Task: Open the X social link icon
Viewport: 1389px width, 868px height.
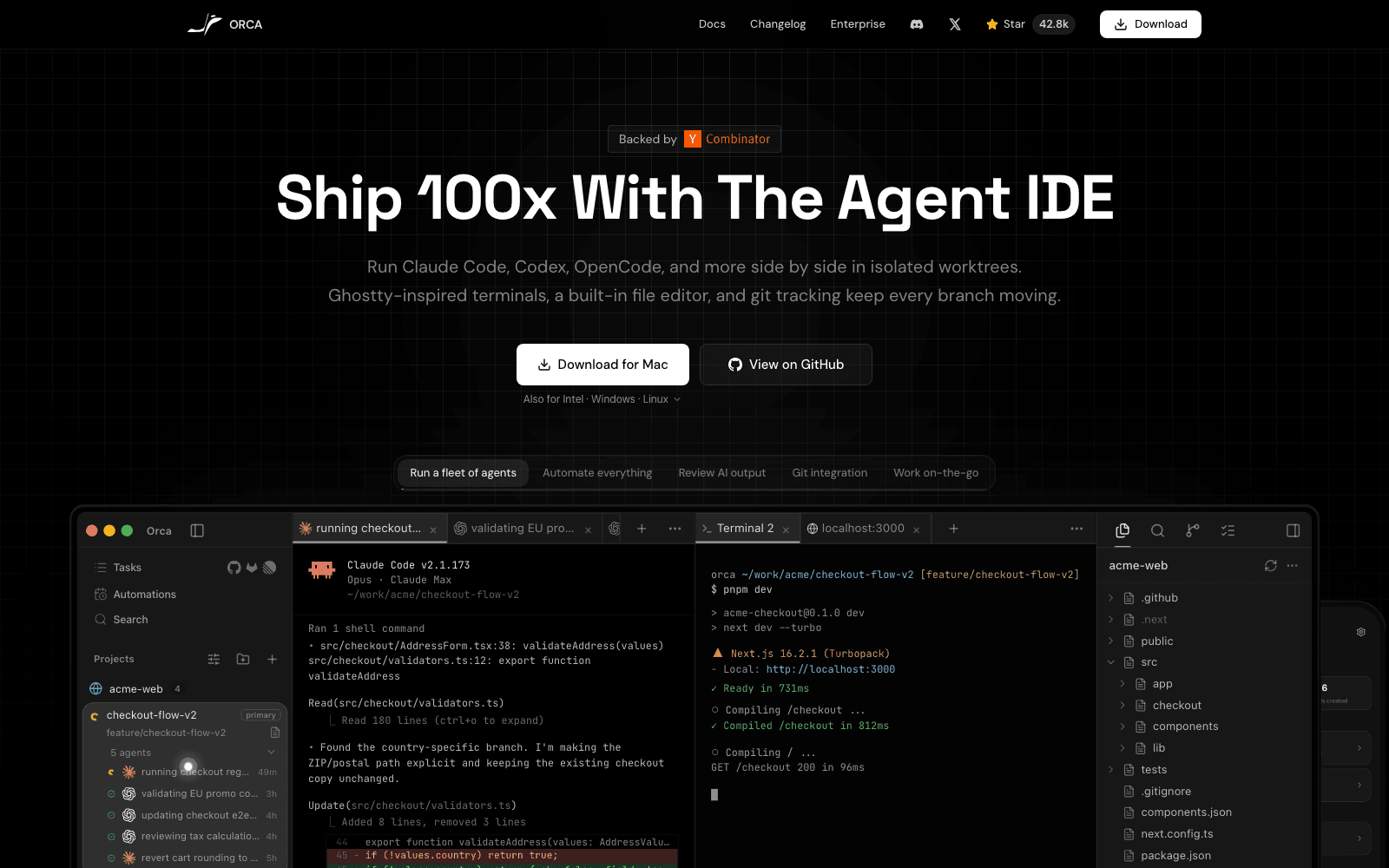Action: (x=955, y=24)
